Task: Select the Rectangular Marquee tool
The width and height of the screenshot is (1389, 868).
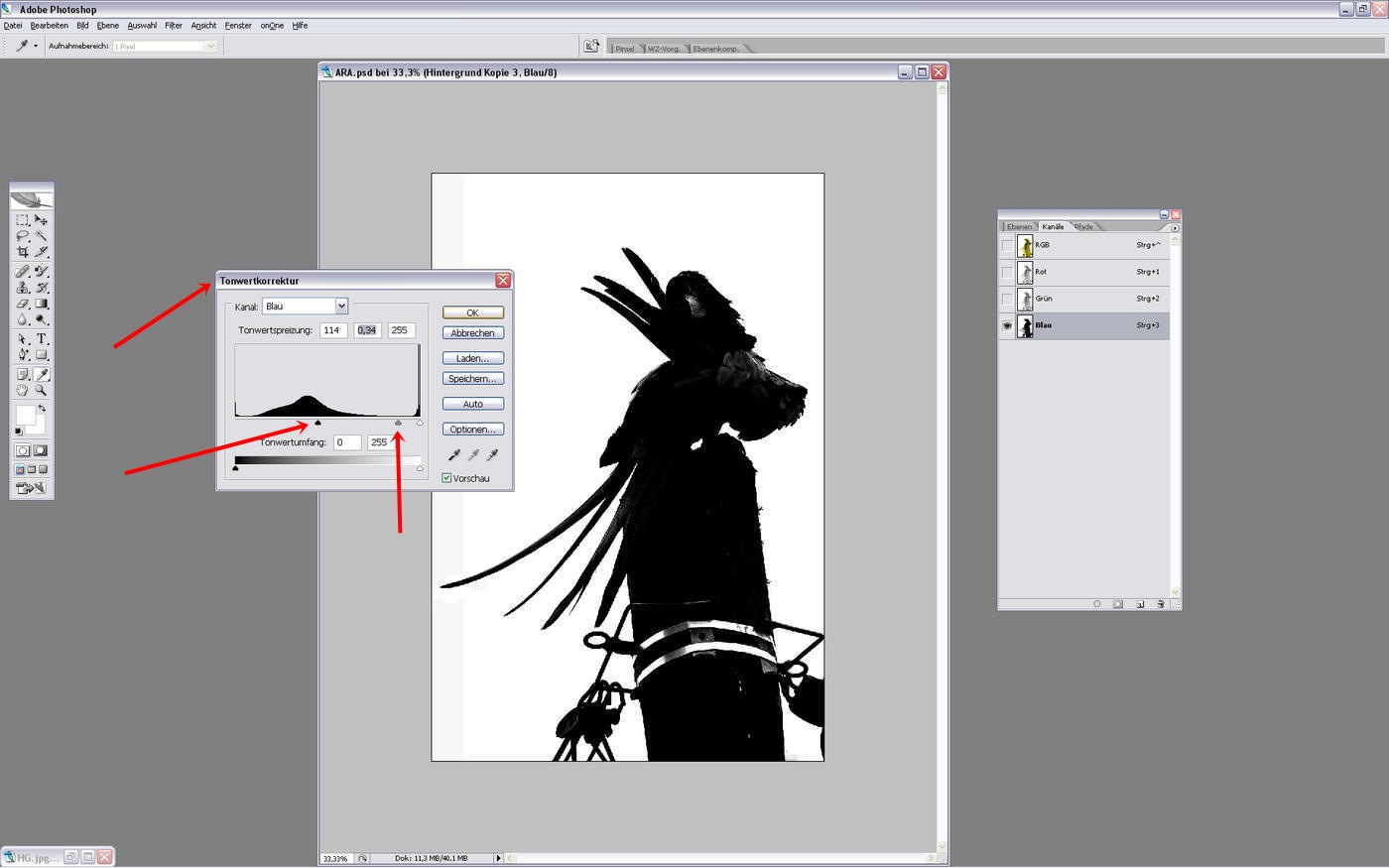Action: coord(23,220)
